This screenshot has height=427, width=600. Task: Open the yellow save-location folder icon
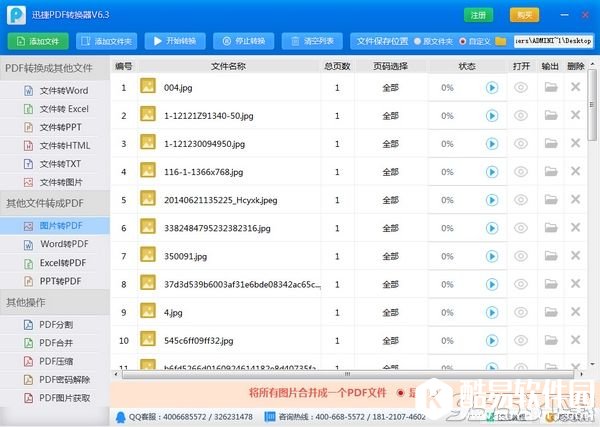(501, 41)
